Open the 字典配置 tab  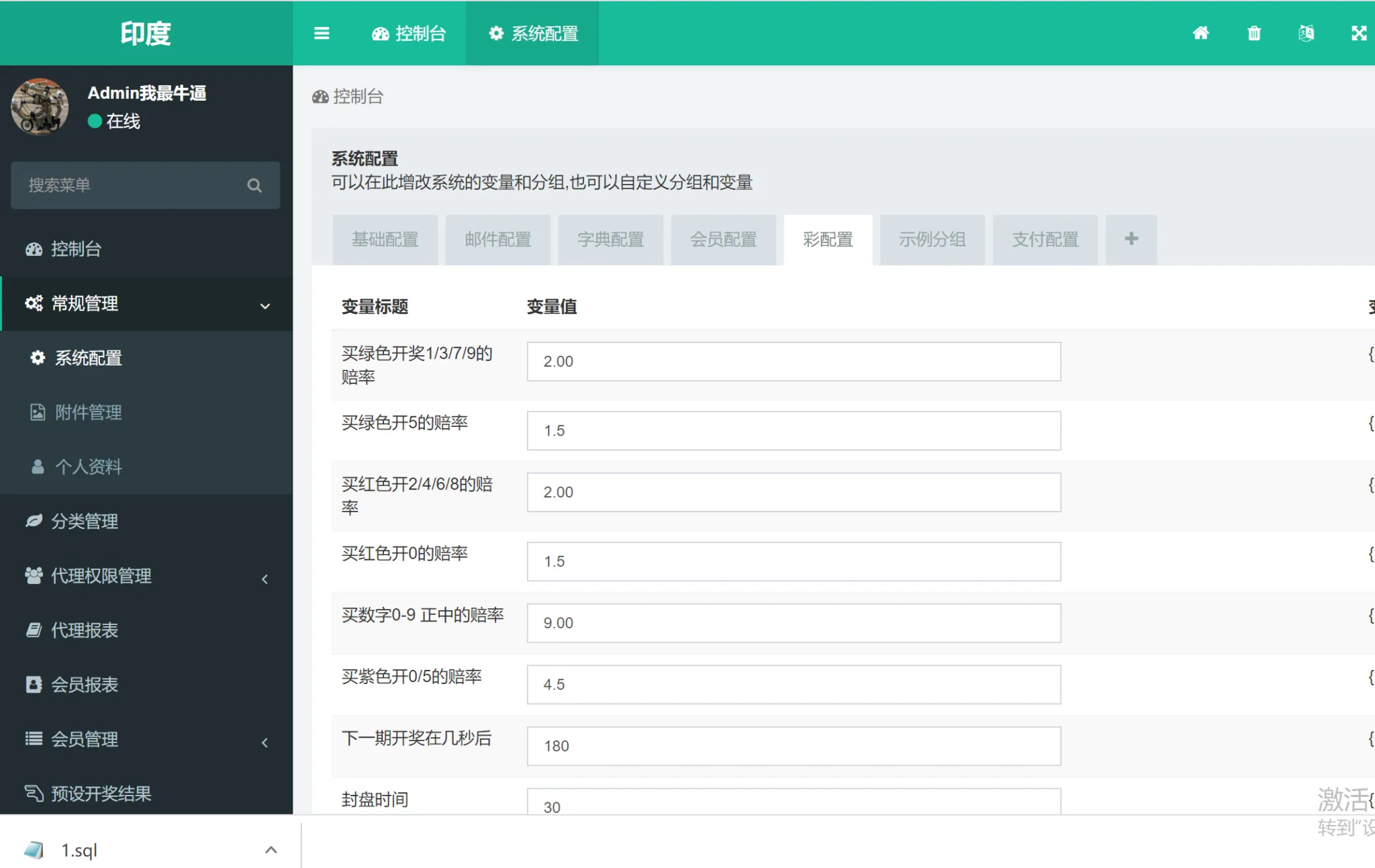610,240
